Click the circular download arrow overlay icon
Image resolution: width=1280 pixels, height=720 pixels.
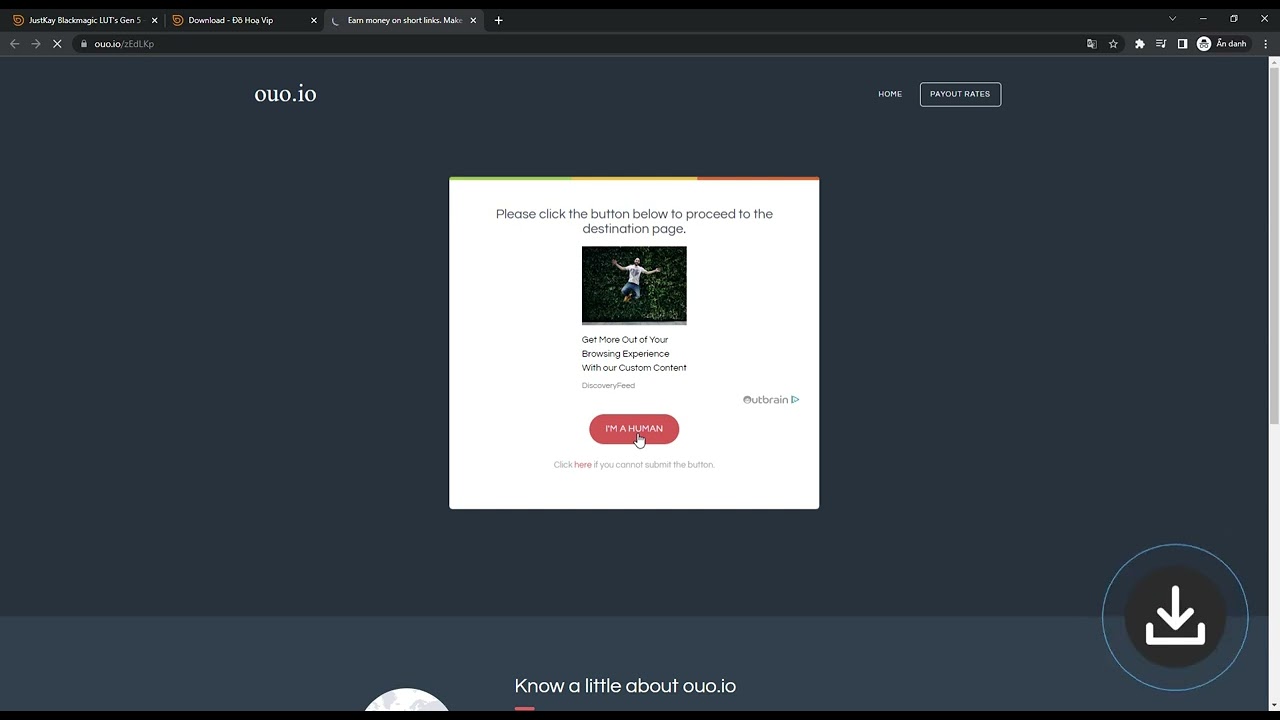(1175, 617)
